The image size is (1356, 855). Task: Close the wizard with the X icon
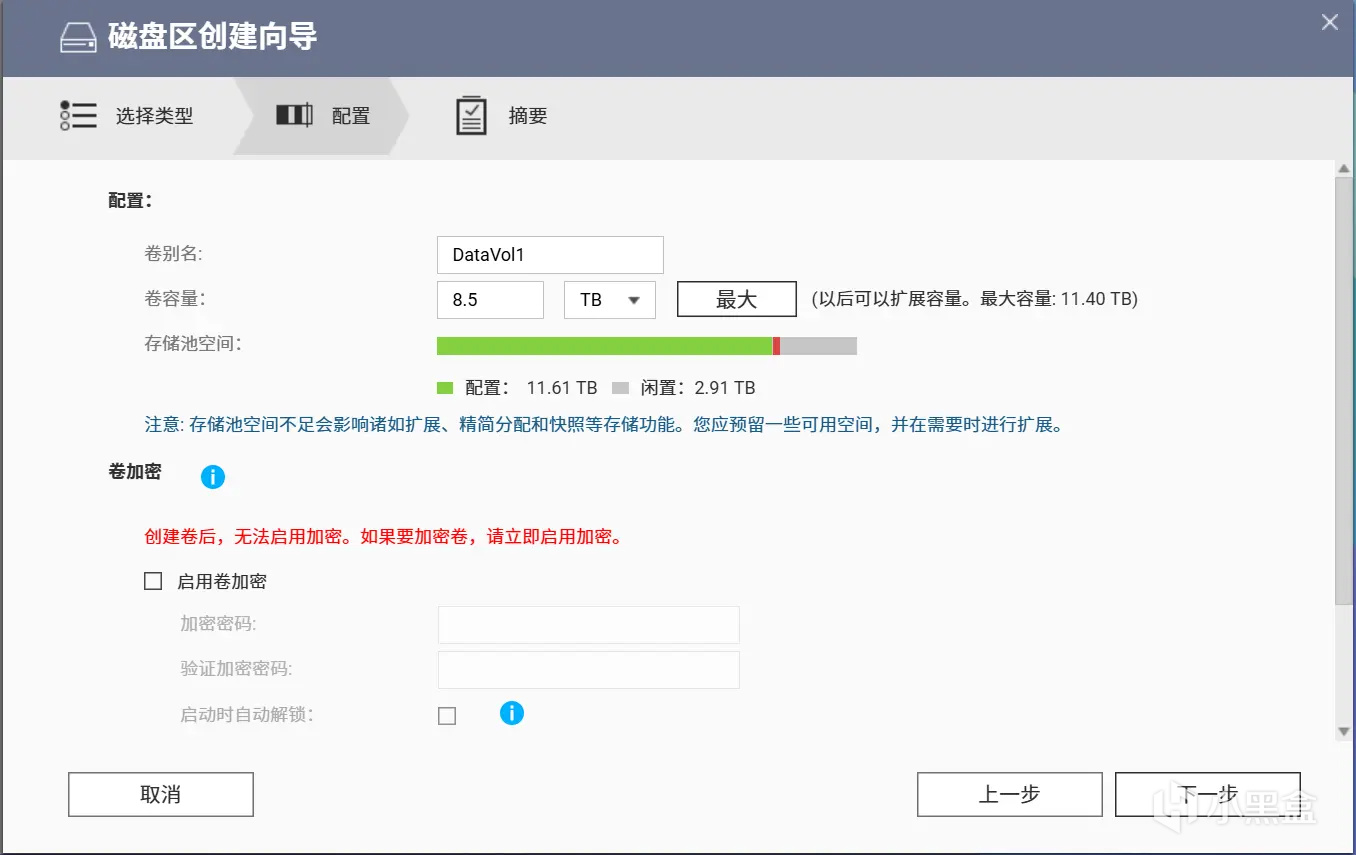(x=1330, y=22)
